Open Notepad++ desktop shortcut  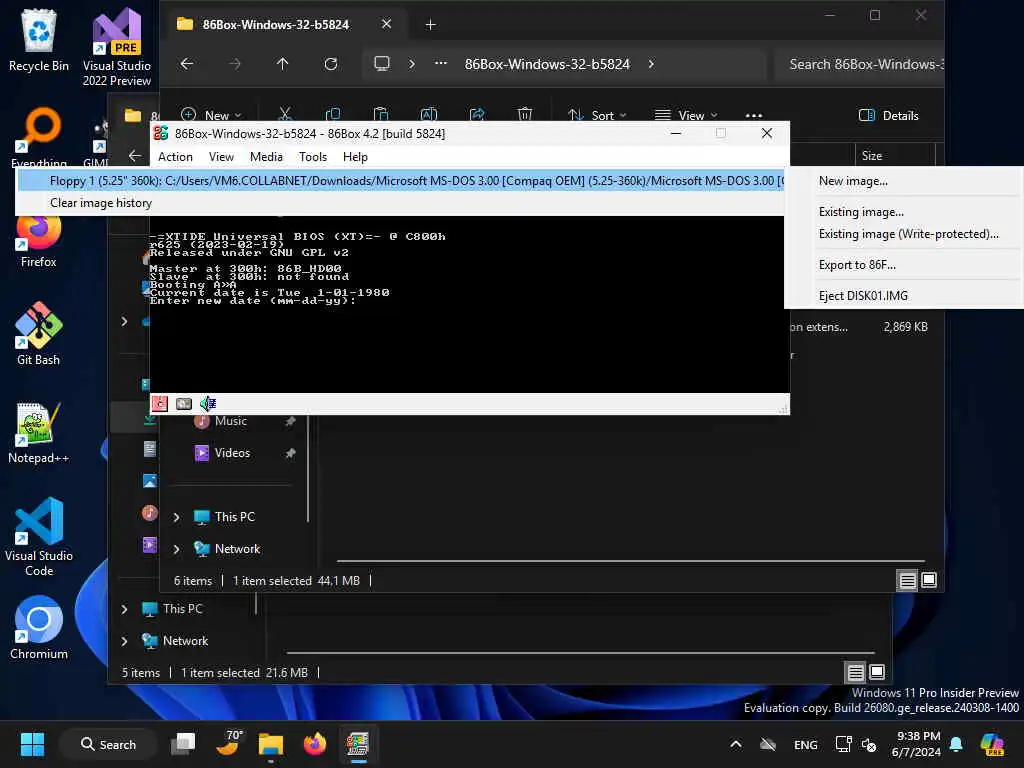39,432
